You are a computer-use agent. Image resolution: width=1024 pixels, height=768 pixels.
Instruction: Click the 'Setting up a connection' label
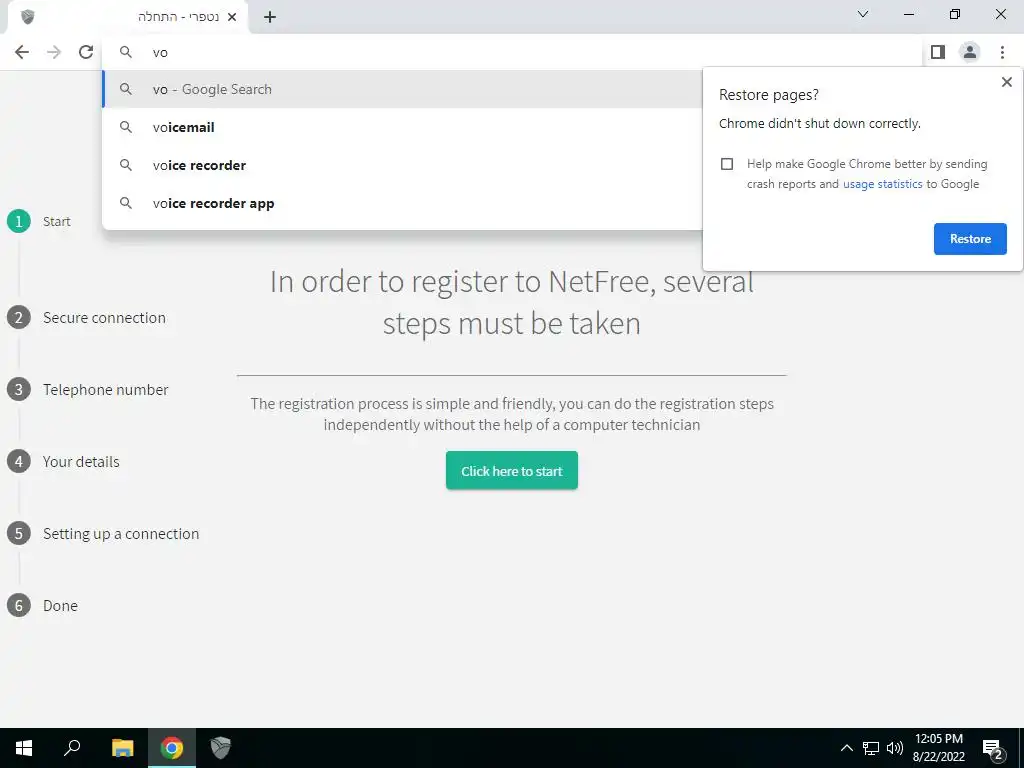click(121, 534)
